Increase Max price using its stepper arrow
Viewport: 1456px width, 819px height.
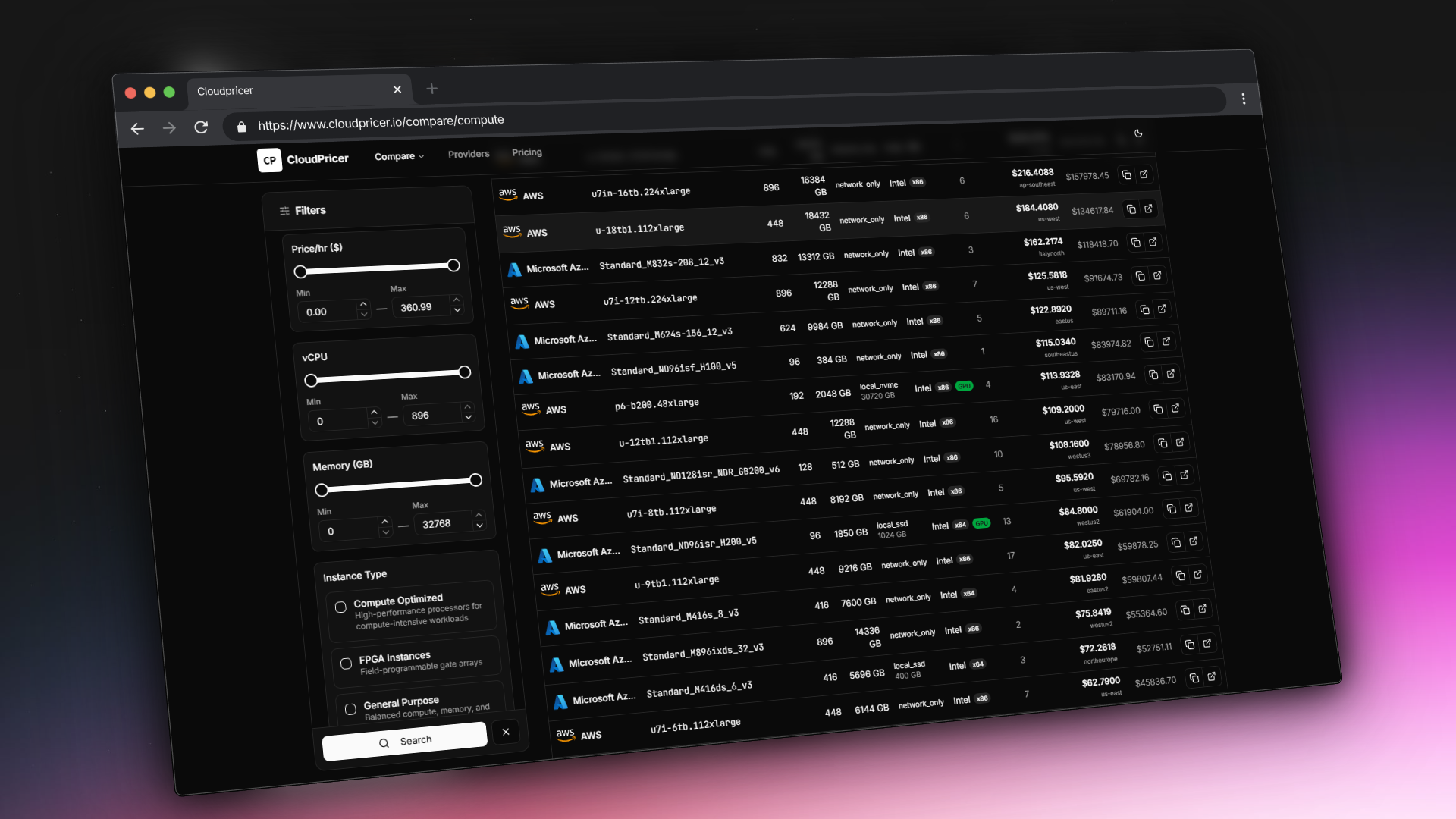pos(457,300)
